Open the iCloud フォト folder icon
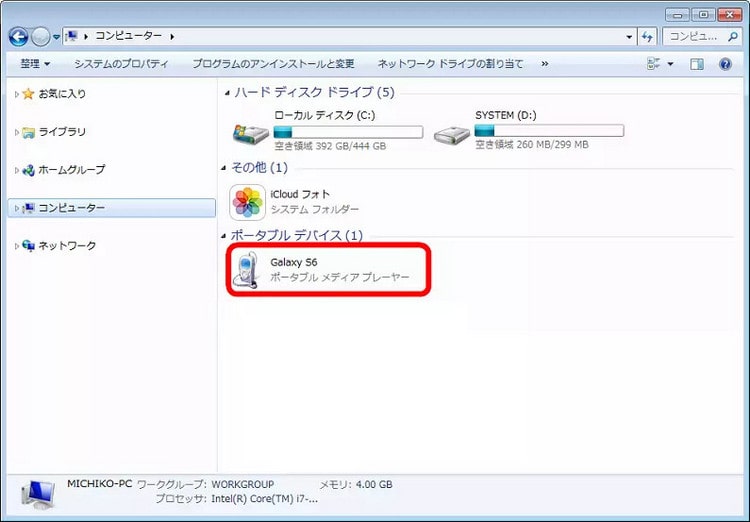The image size is (750, 522). [247, 202]
